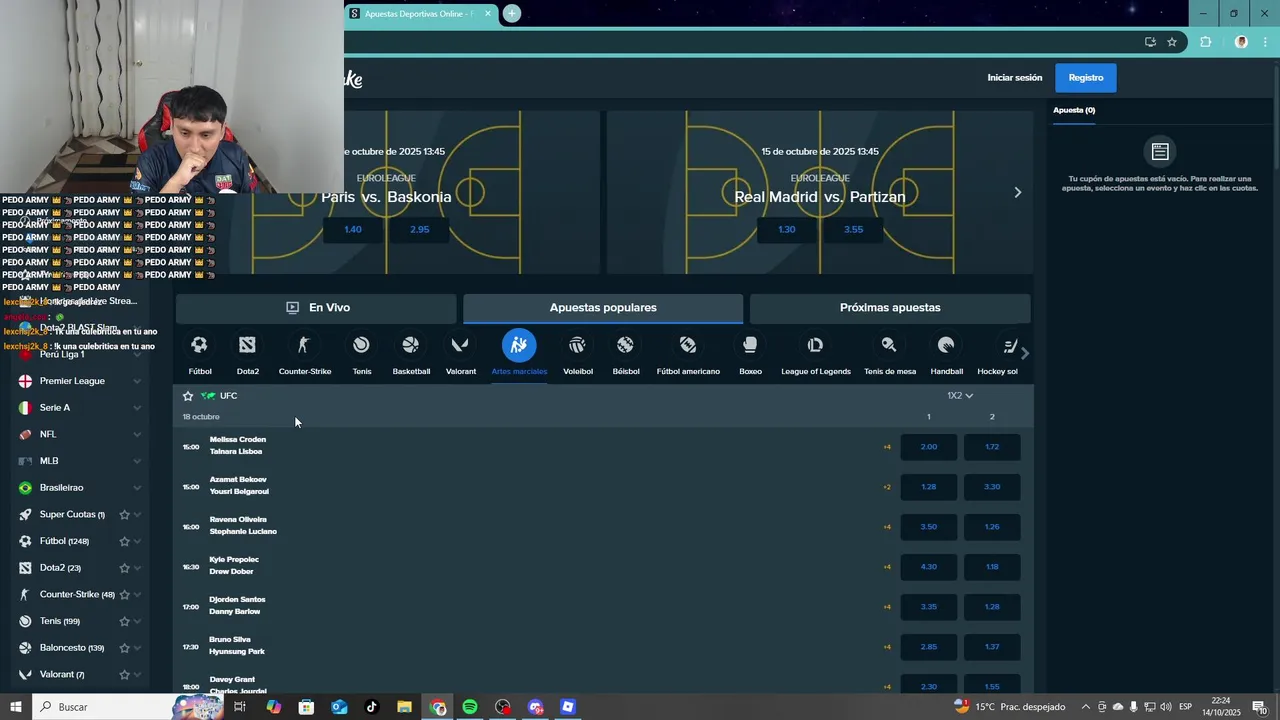Toggle favorite star for Valorant (7)

click(x=124, y=674)
